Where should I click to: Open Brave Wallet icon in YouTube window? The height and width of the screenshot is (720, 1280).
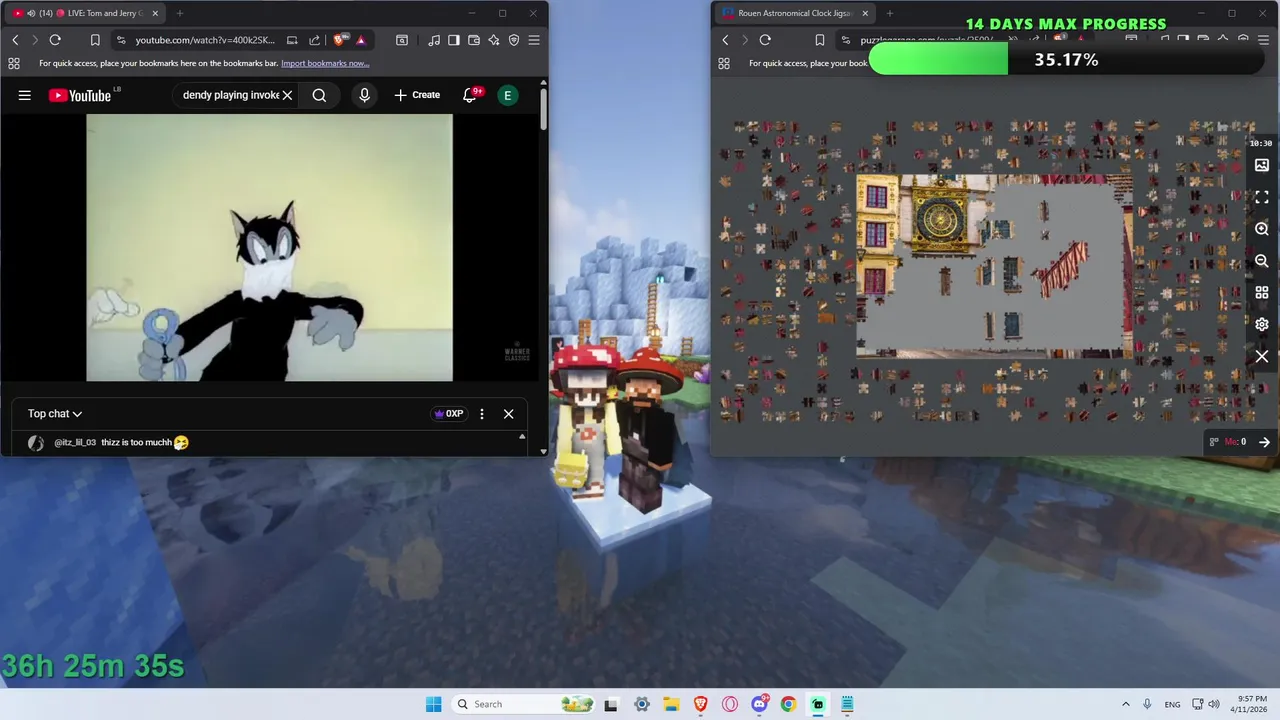474,40
